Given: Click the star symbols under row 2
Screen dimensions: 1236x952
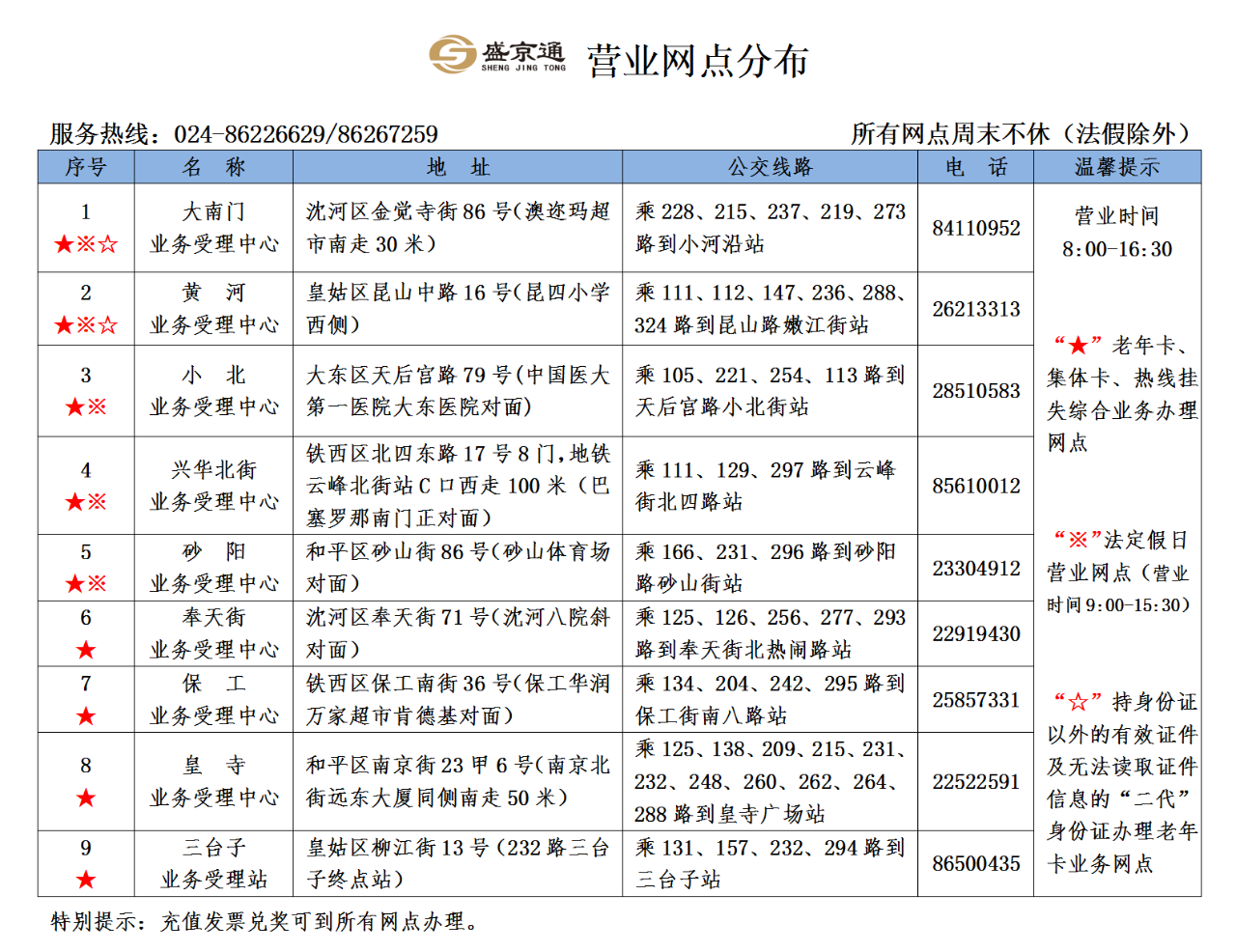Looking at the screenshot, I should (x=86, y=325).
